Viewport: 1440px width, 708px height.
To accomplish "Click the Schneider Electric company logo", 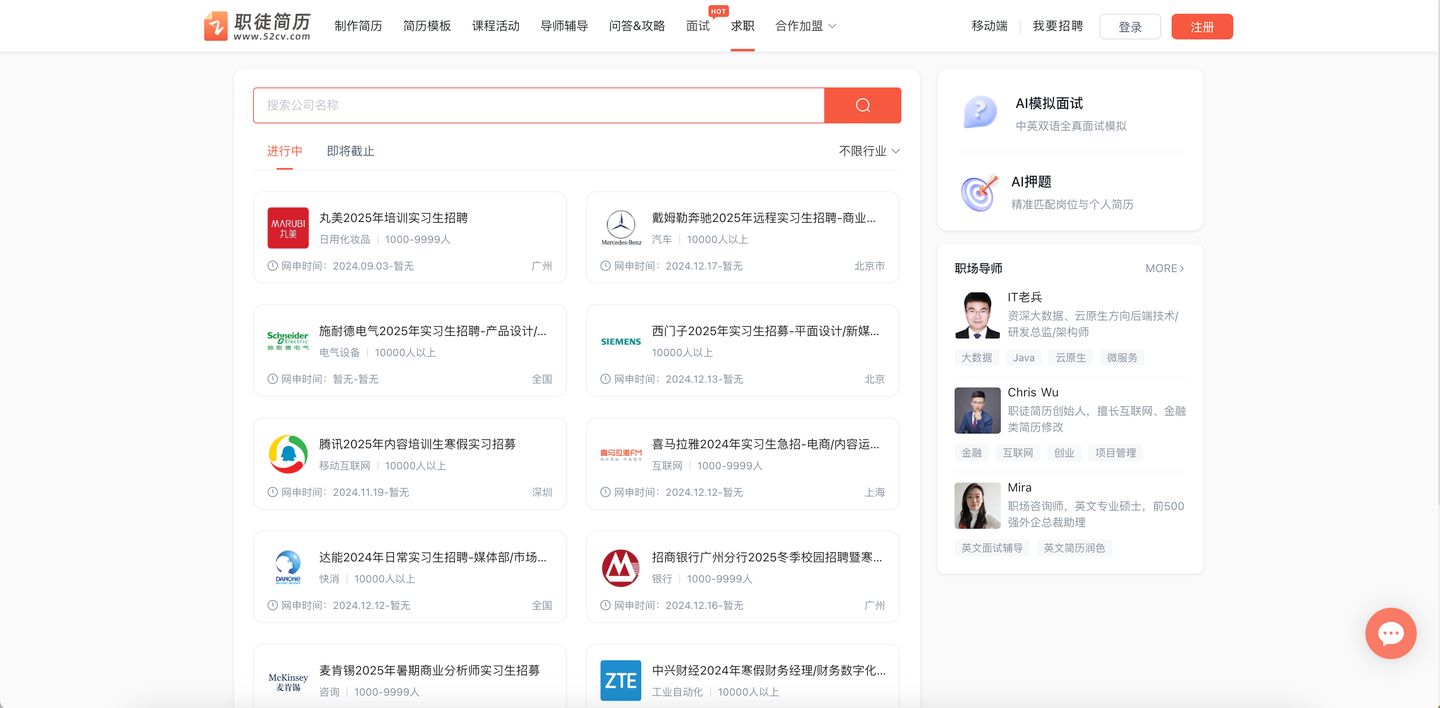I will point(288,341).
